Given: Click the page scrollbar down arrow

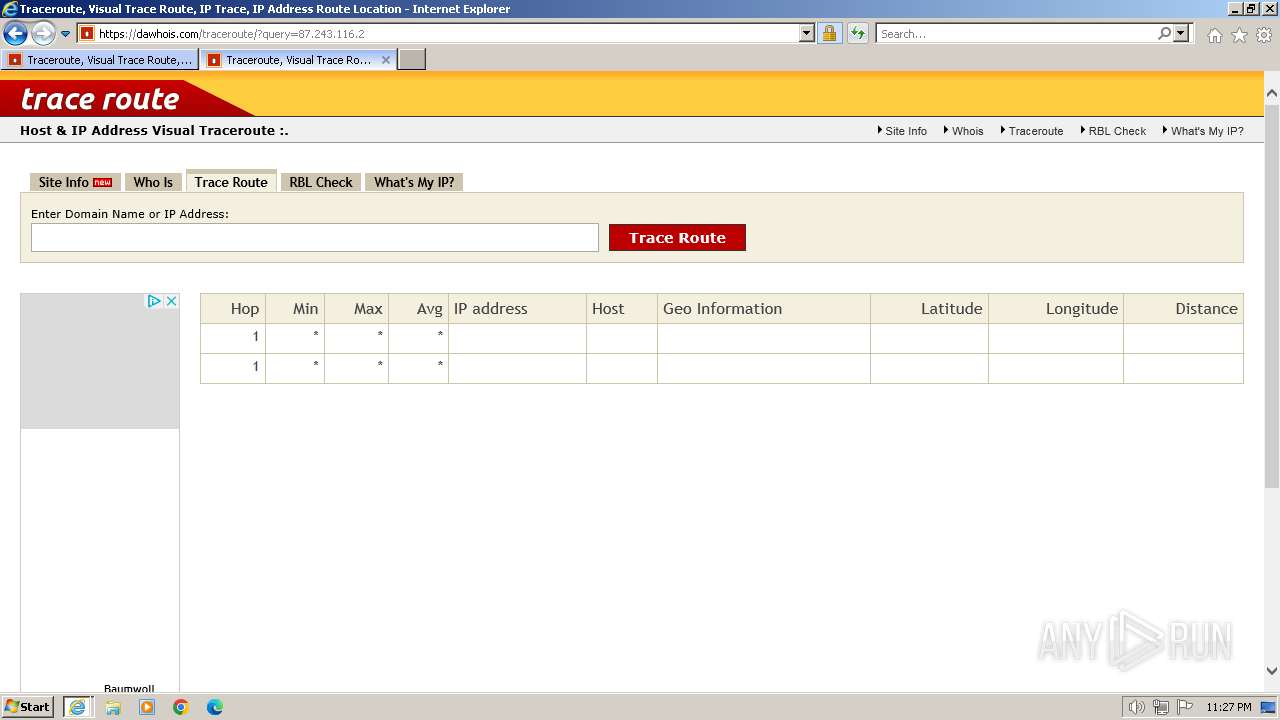Looking at the screenshot, I should pos(1272,671).
